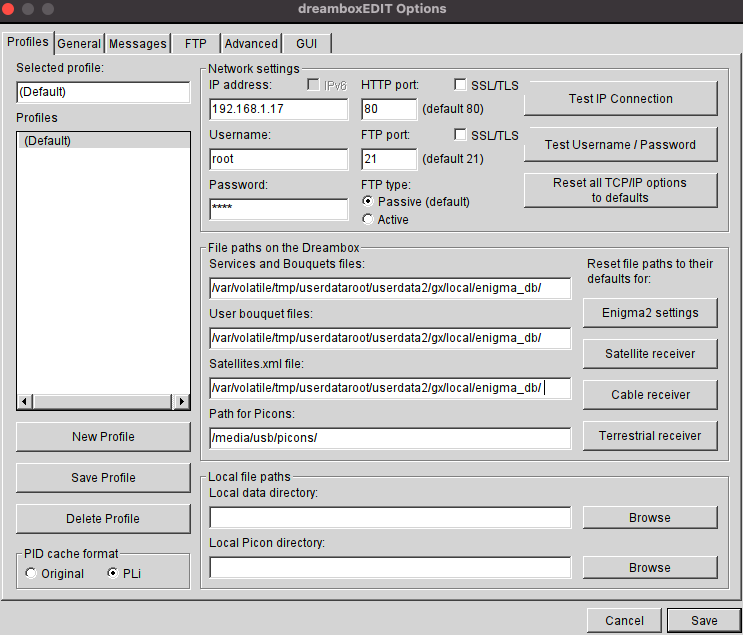Open the FTP tab
The width and height of the screenshot is (743, 635).
pyautogui.click(x=194, y=44)
